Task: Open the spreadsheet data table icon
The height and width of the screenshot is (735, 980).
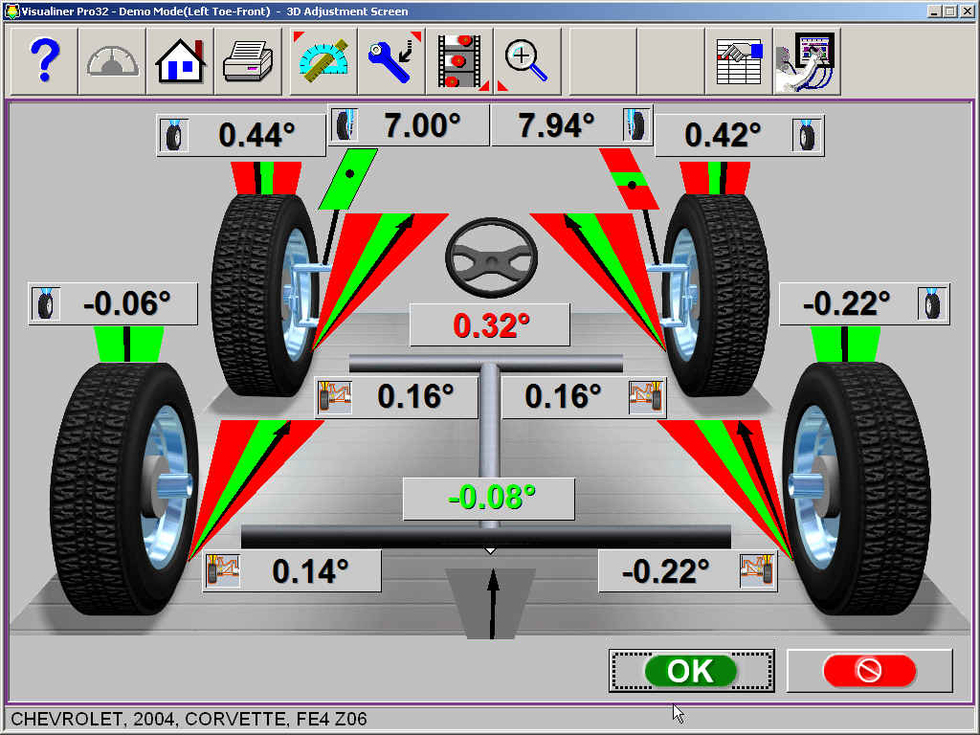Action: click(x=739, y=61)
